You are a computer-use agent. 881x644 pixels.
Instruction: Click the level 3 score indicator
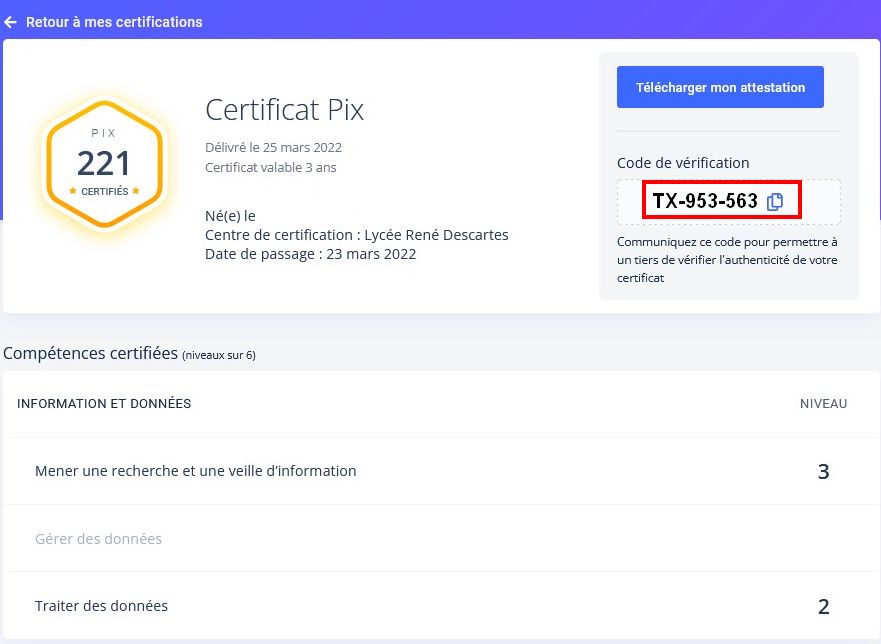(823, 470)
